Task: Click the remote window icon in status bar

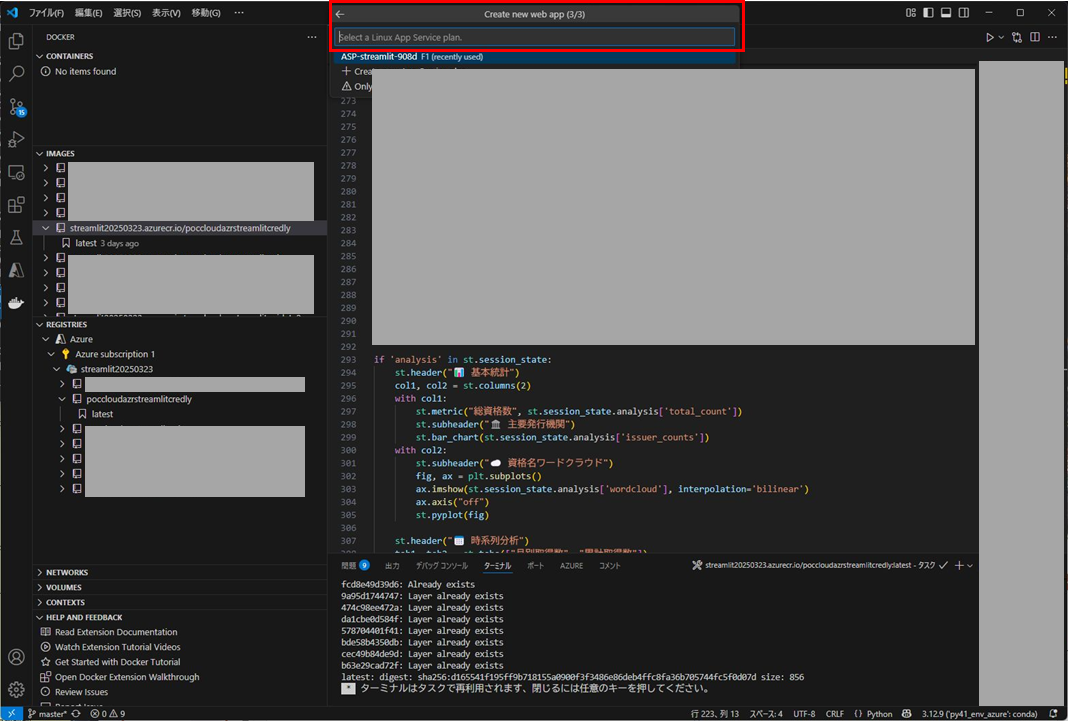Action: tap(12, 714)
